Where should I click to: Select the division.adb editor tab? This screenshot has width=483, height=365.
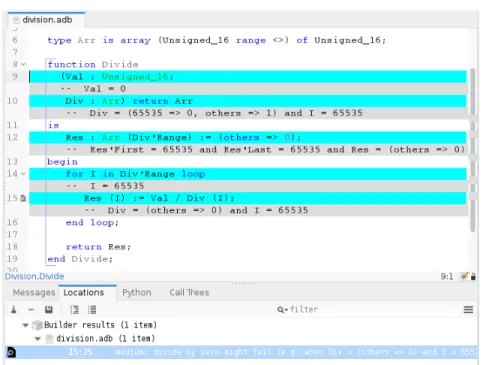tap(46, 20)
